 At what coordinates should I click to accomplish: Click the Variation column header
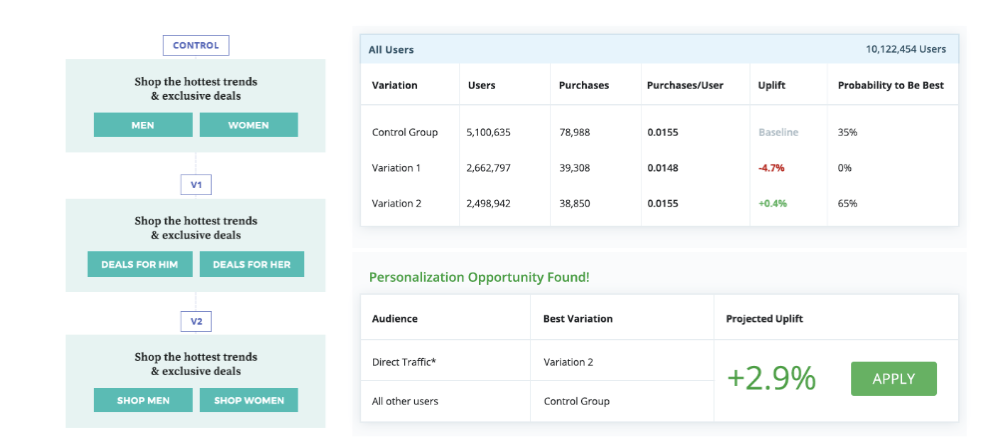pos(394,85)
